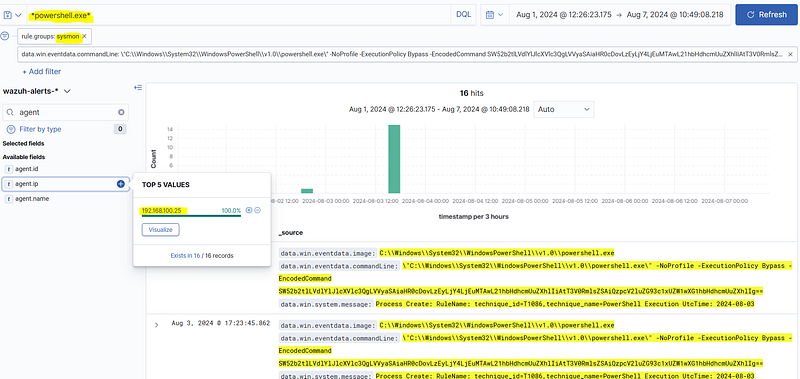800x379 pixels.
Task: Clear the field search text
Action: (121, 112)
